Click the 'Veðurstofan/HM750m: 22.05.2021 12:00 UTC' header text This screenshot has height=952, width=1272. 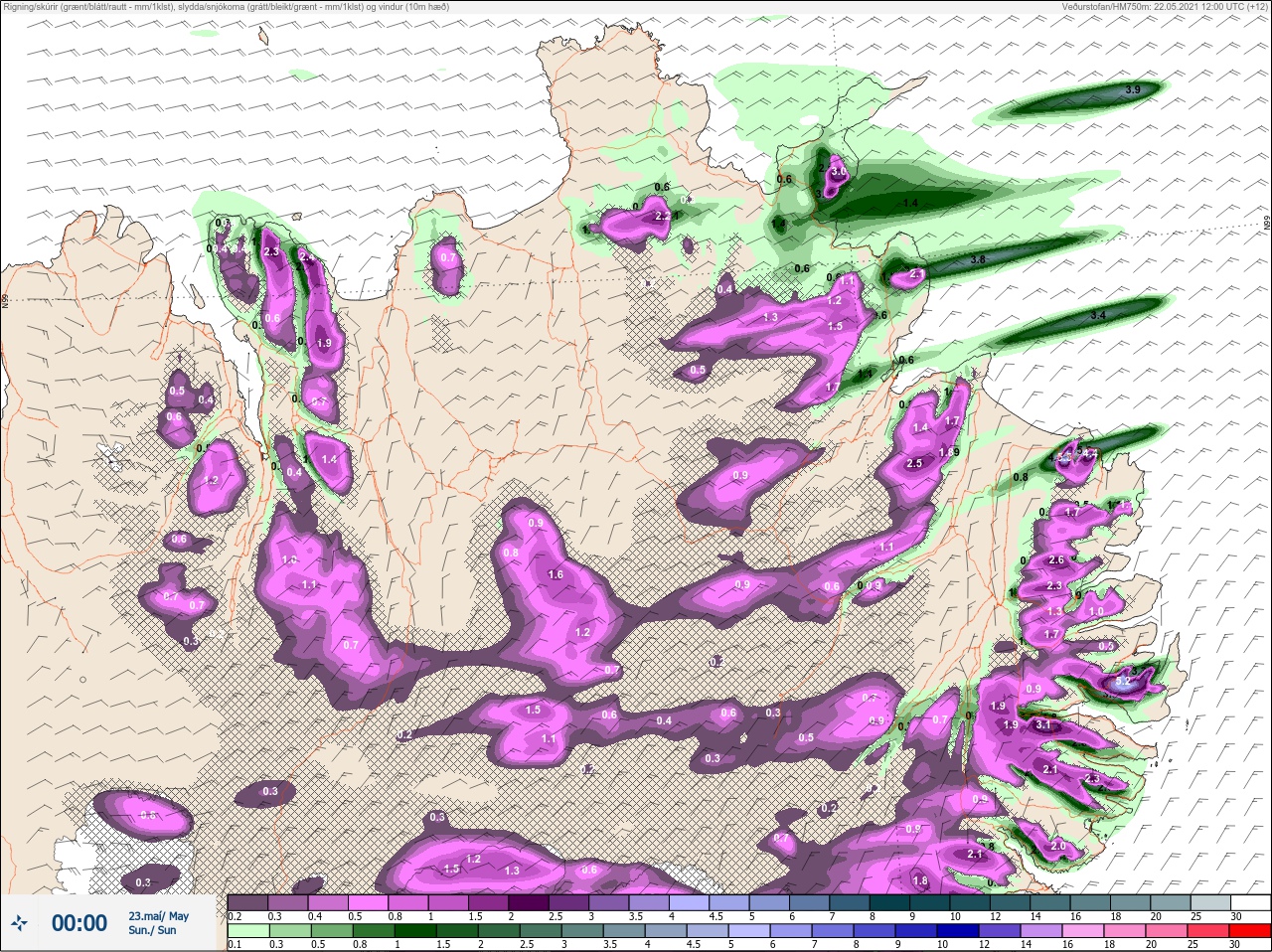[1165, 6]
